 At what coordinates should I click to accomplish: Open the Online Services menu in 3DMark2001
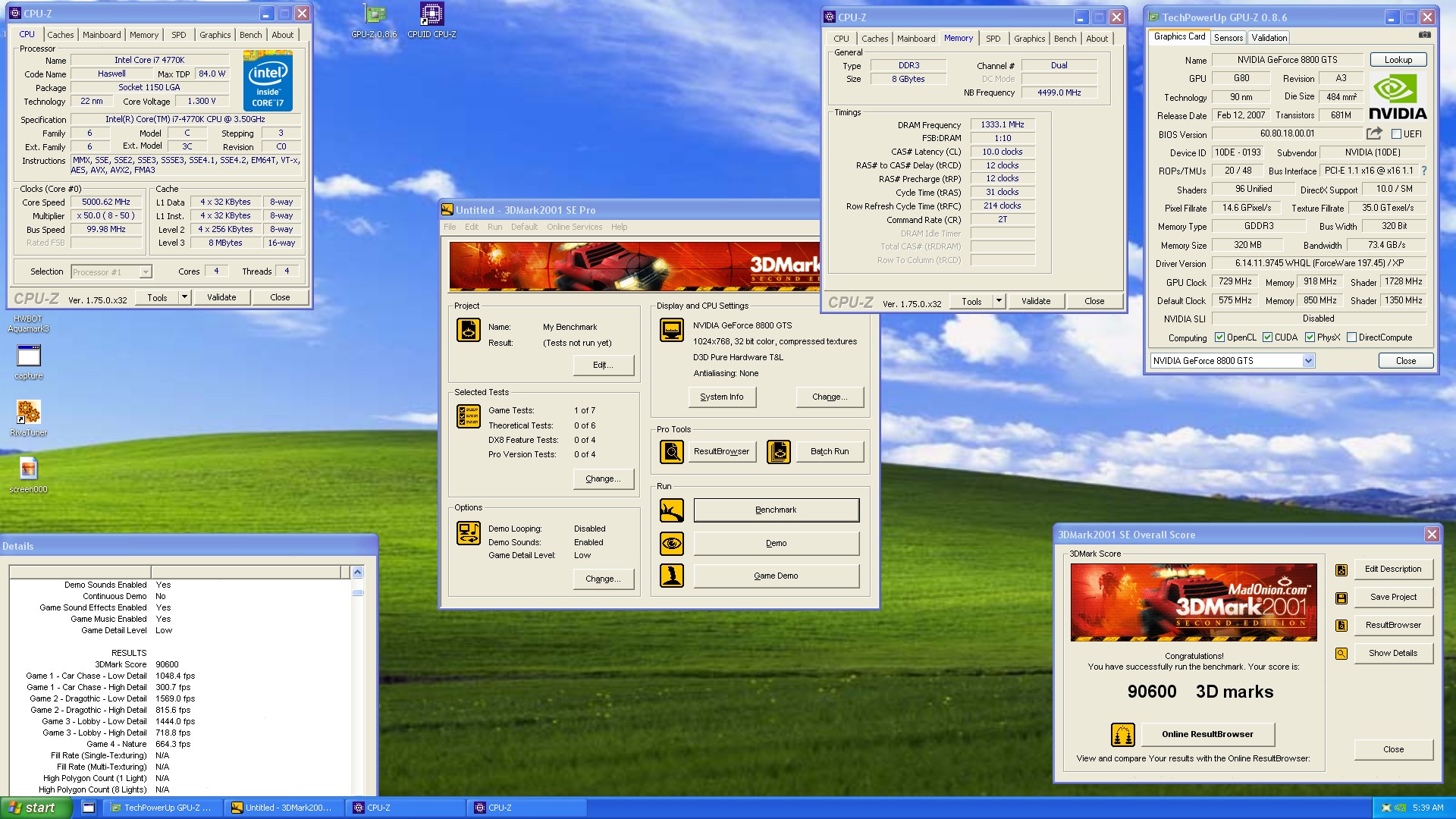click(574, 227)
